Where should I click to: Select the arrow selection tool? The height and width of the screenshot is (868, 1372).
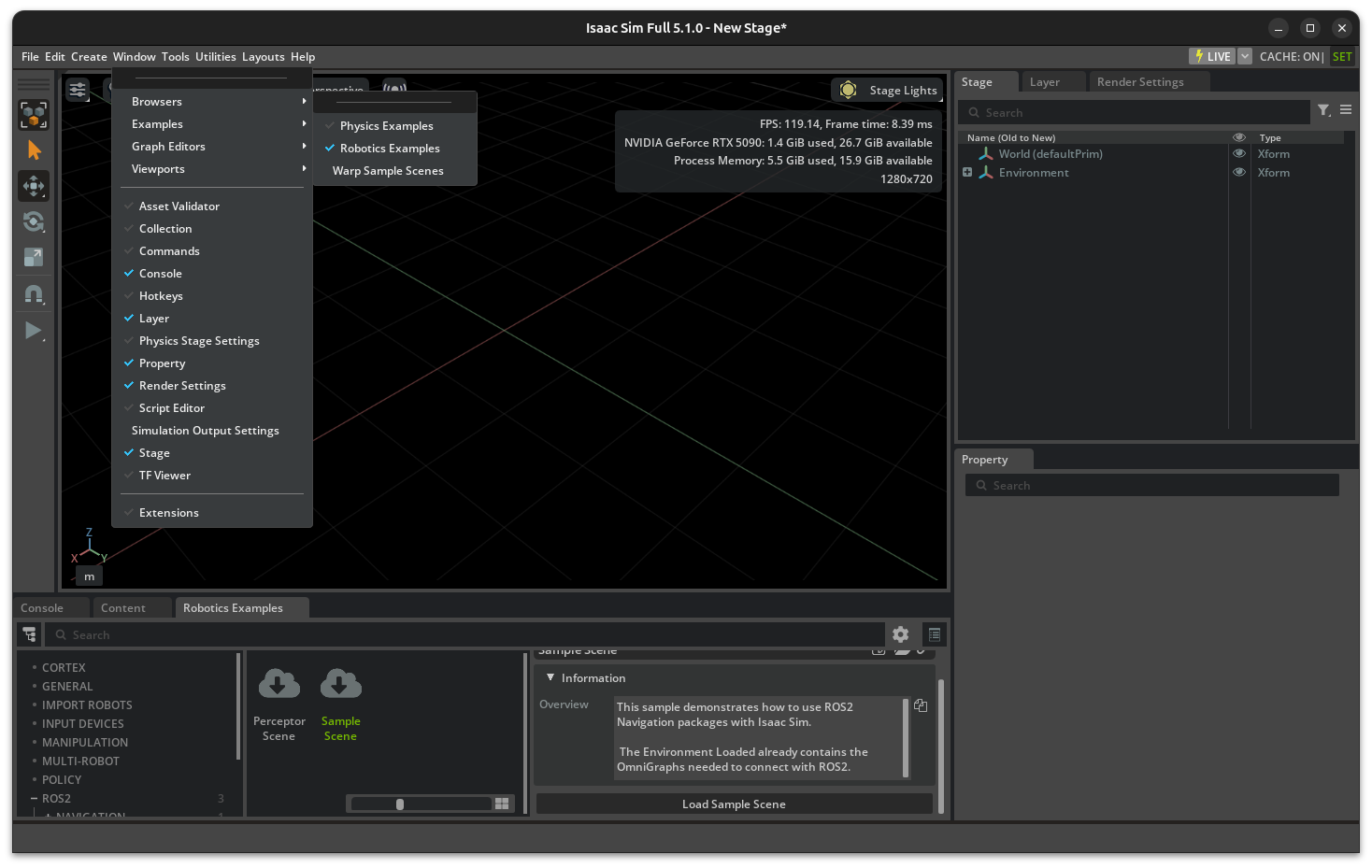pos(35,150)
